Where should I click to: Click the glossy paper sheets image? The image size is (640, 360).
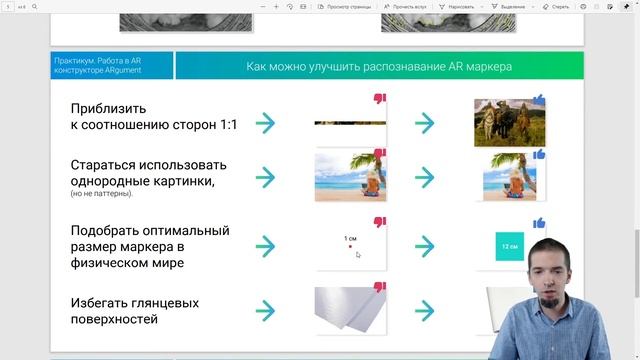click(350, 310)
